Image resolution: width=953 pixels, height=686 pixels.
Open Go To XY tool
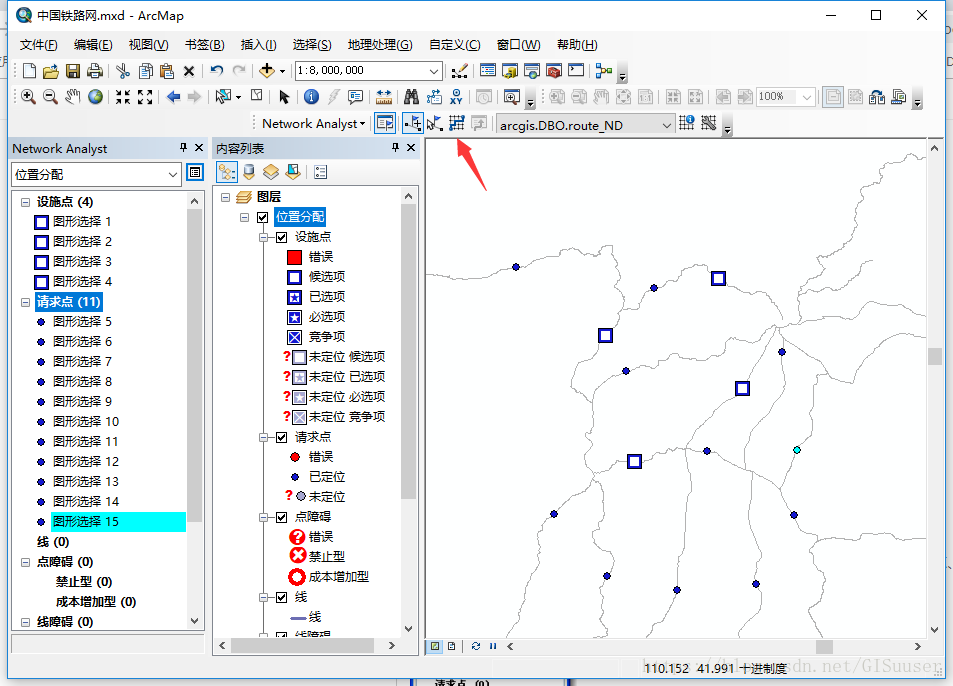456,97
